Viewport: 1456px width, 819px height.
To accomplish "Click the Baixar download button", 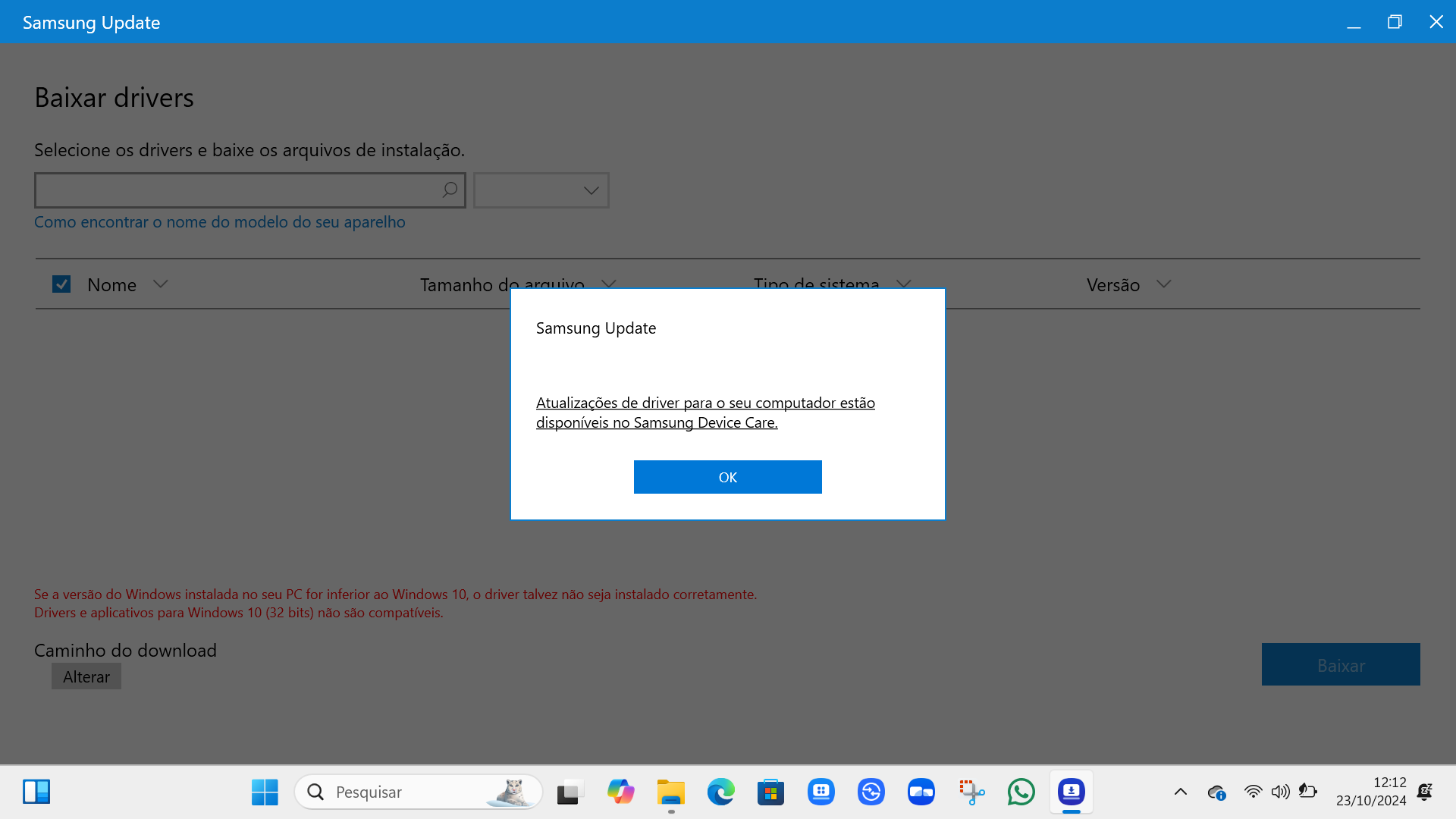I will [1341, 664].
